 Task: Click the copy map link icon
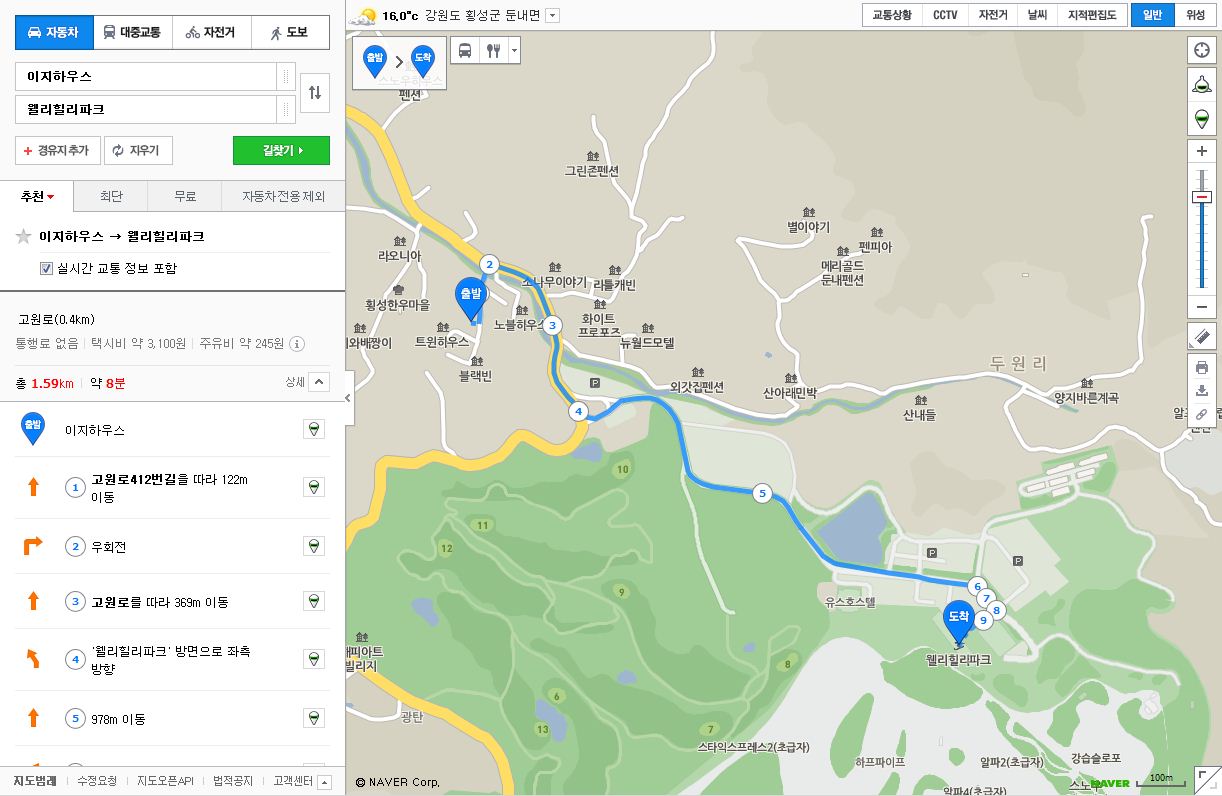click(1201, 414)
